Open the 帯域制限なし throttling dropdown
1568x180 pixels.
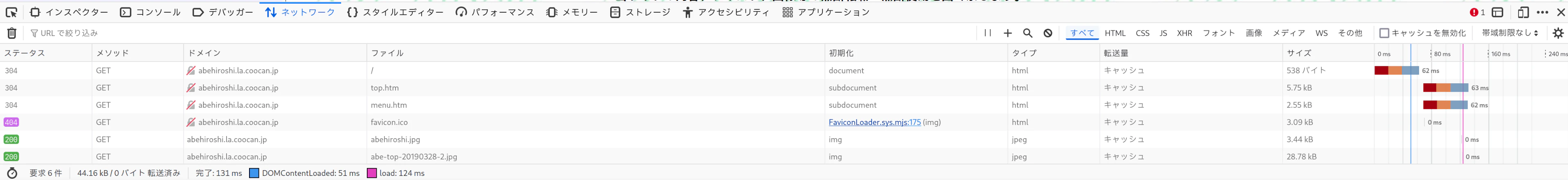(1510, 33)
